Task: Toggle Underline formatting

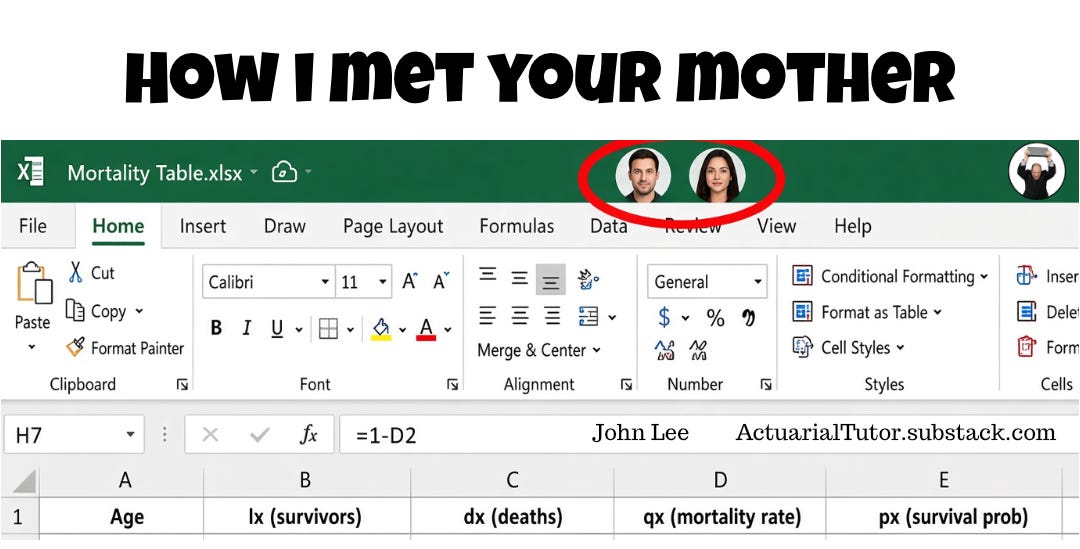Action: coord(277,329)
